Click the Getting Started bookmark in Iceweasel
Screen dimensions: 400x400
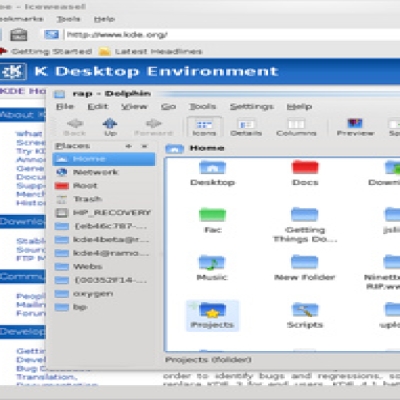click(46, 51)
